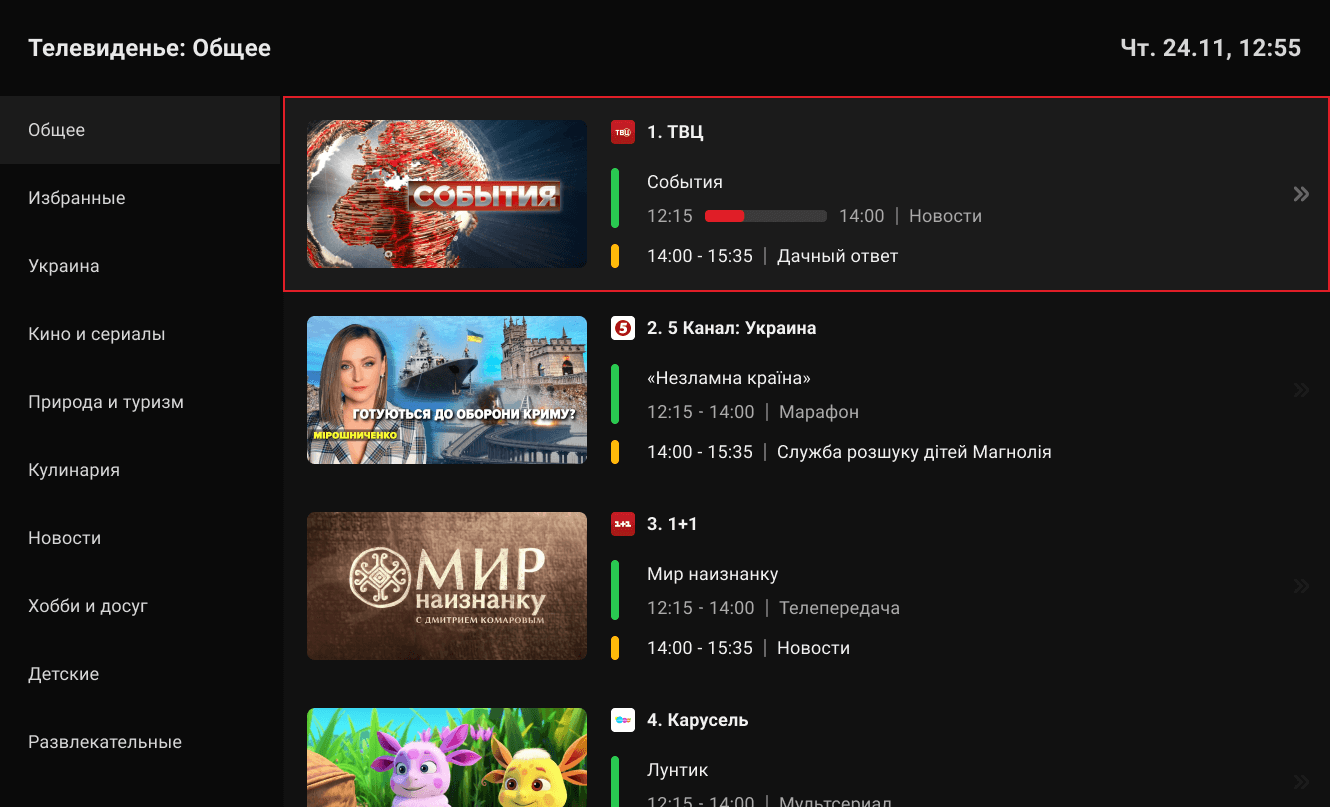Click the Телевиденье: Общее header title
Viewport: 1330px width, 807px height.
tap(150, 48)
